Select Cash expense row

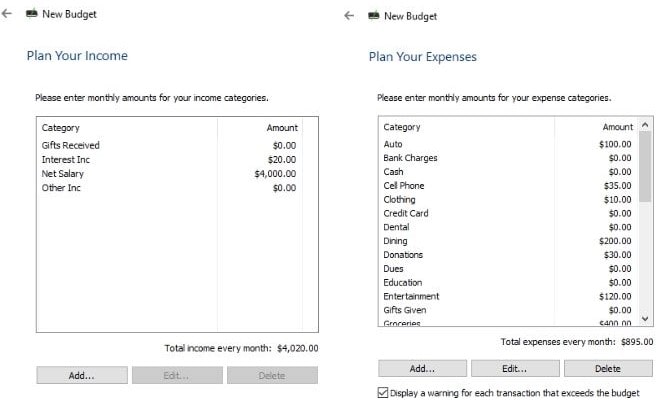click(x=507, y=172)
